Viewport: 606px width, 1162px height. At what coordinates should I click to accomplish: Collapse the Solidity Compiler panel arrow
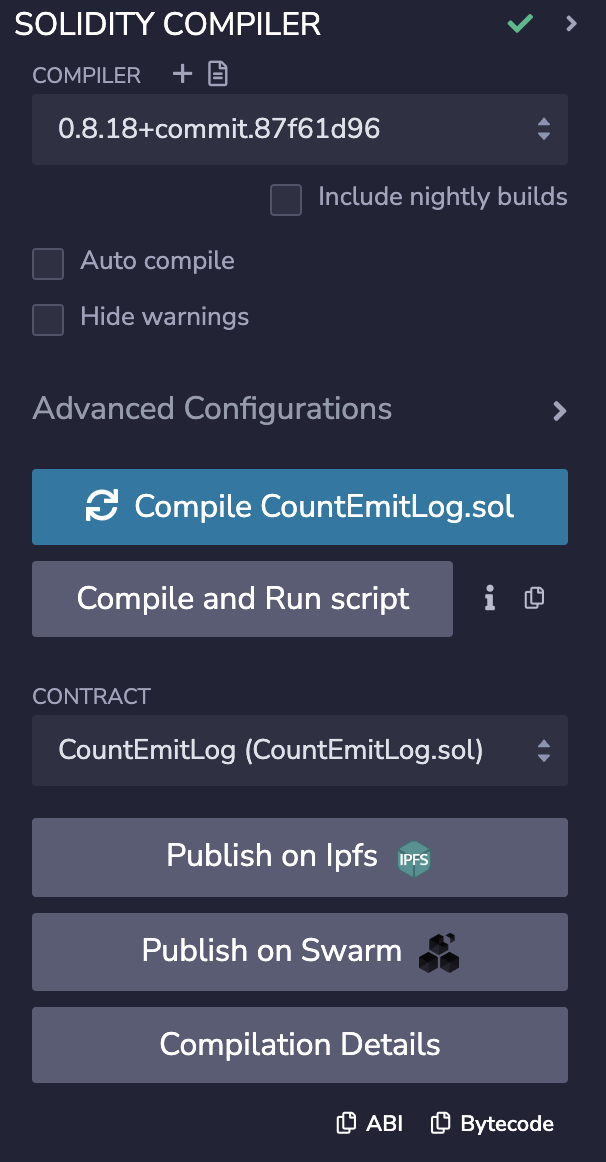pos(572,24)
